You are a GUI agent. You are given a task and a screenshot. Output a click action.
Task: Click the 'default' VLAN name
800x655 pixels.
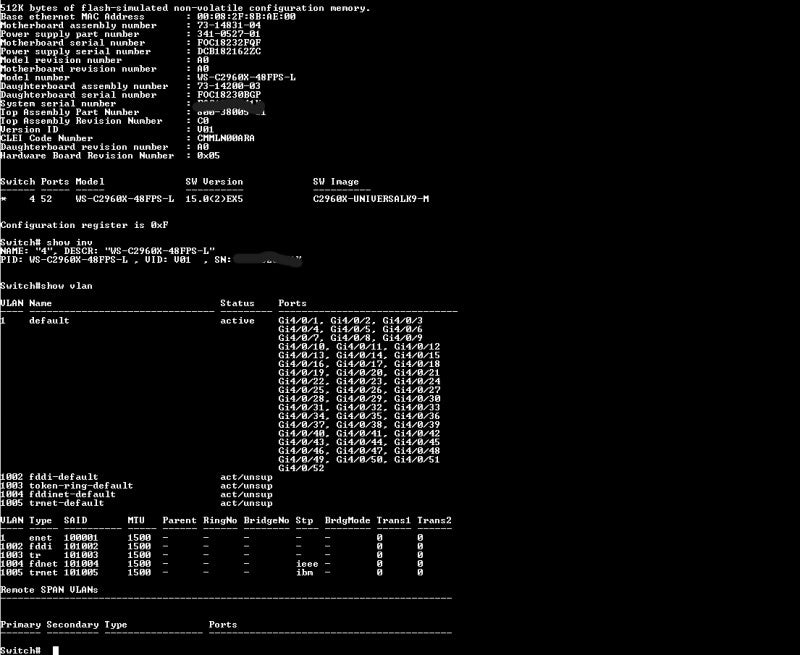[49, 321]
